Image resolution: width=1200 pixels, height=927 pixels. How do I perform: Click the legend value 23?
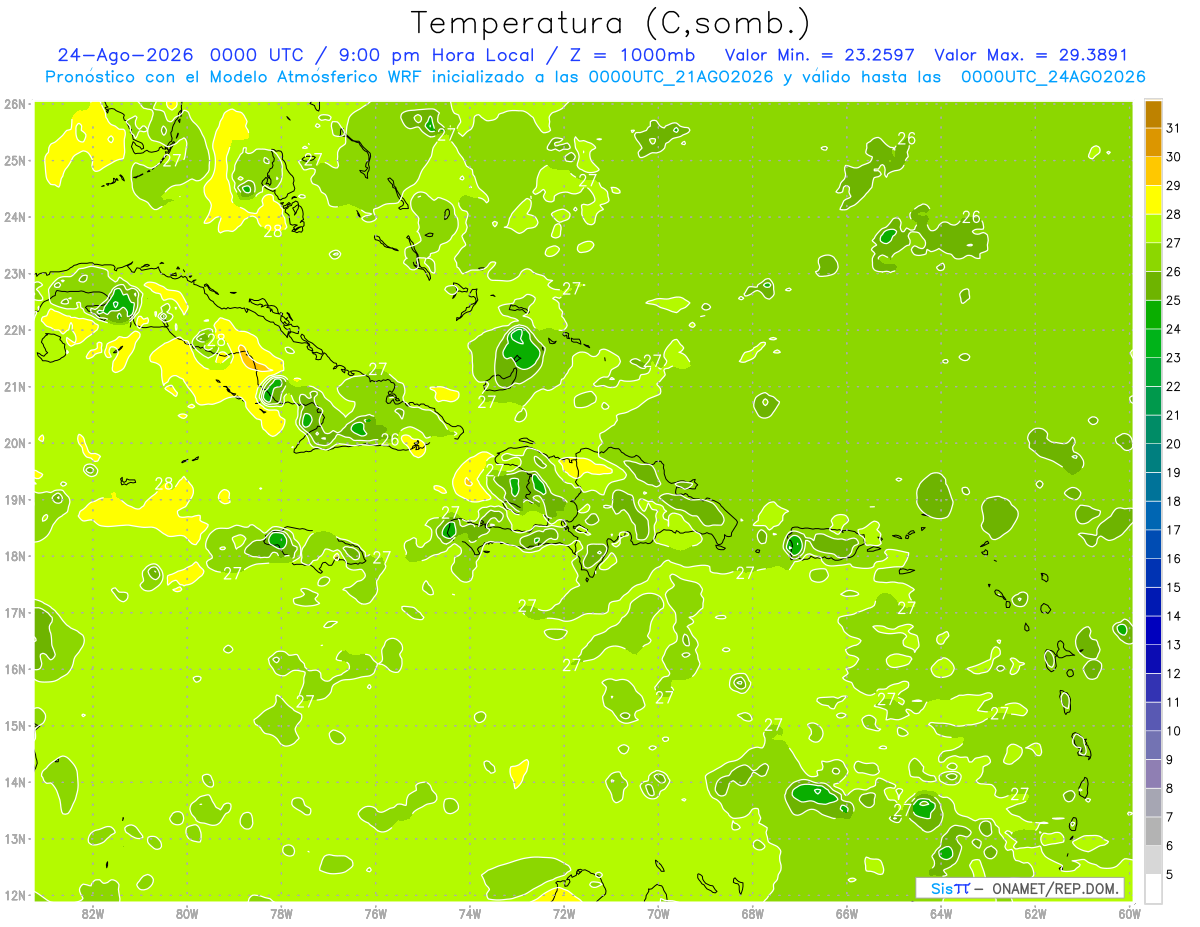[x=1174, y=357]
